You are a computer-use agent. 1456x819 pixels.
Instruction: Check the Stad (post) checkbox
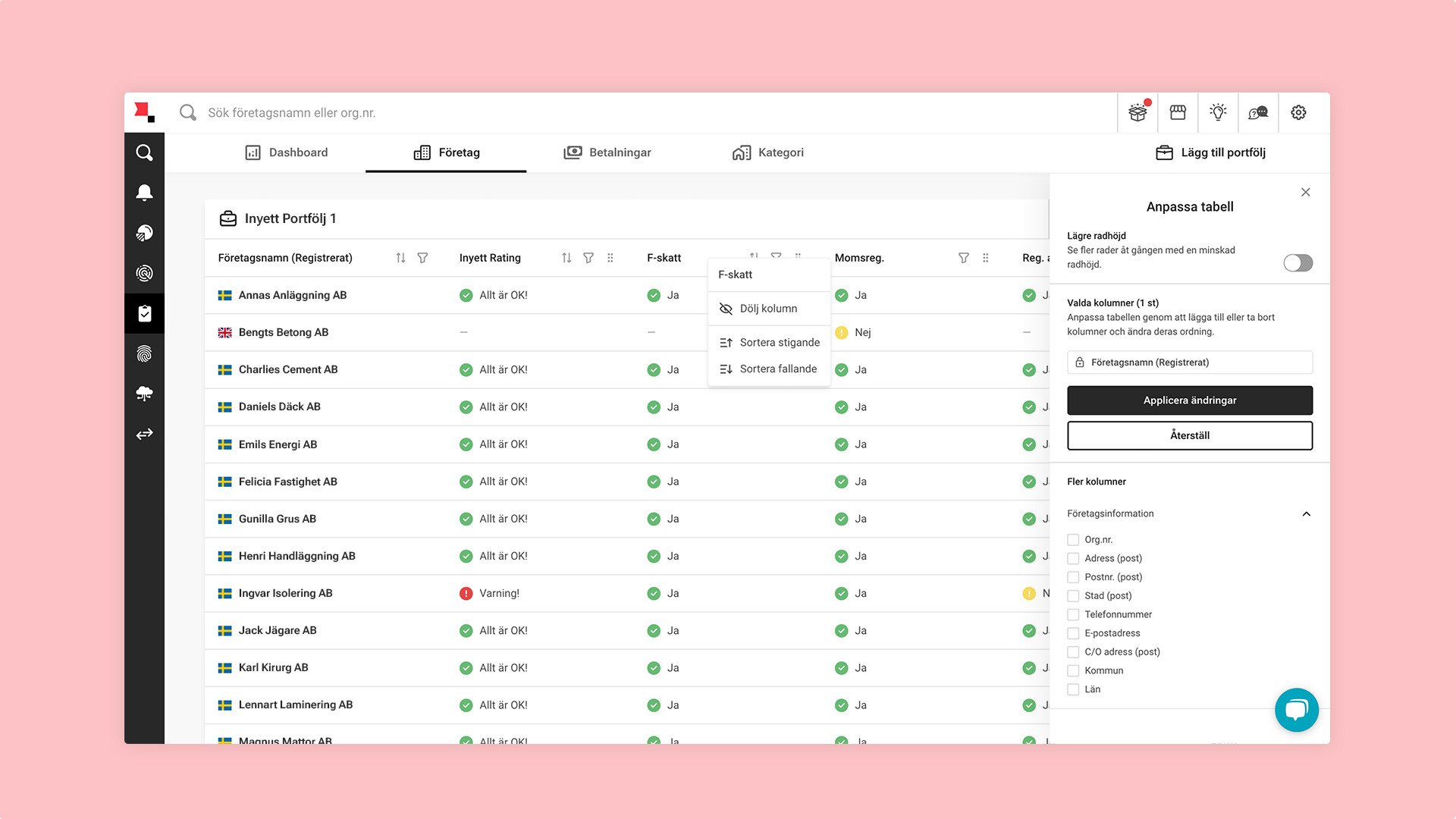1073,596
